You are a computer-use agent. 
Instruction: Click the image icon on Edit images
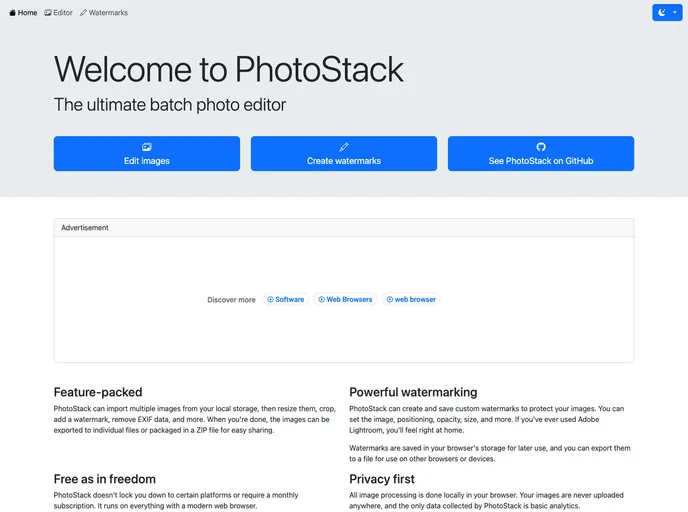tap(147, 147)
